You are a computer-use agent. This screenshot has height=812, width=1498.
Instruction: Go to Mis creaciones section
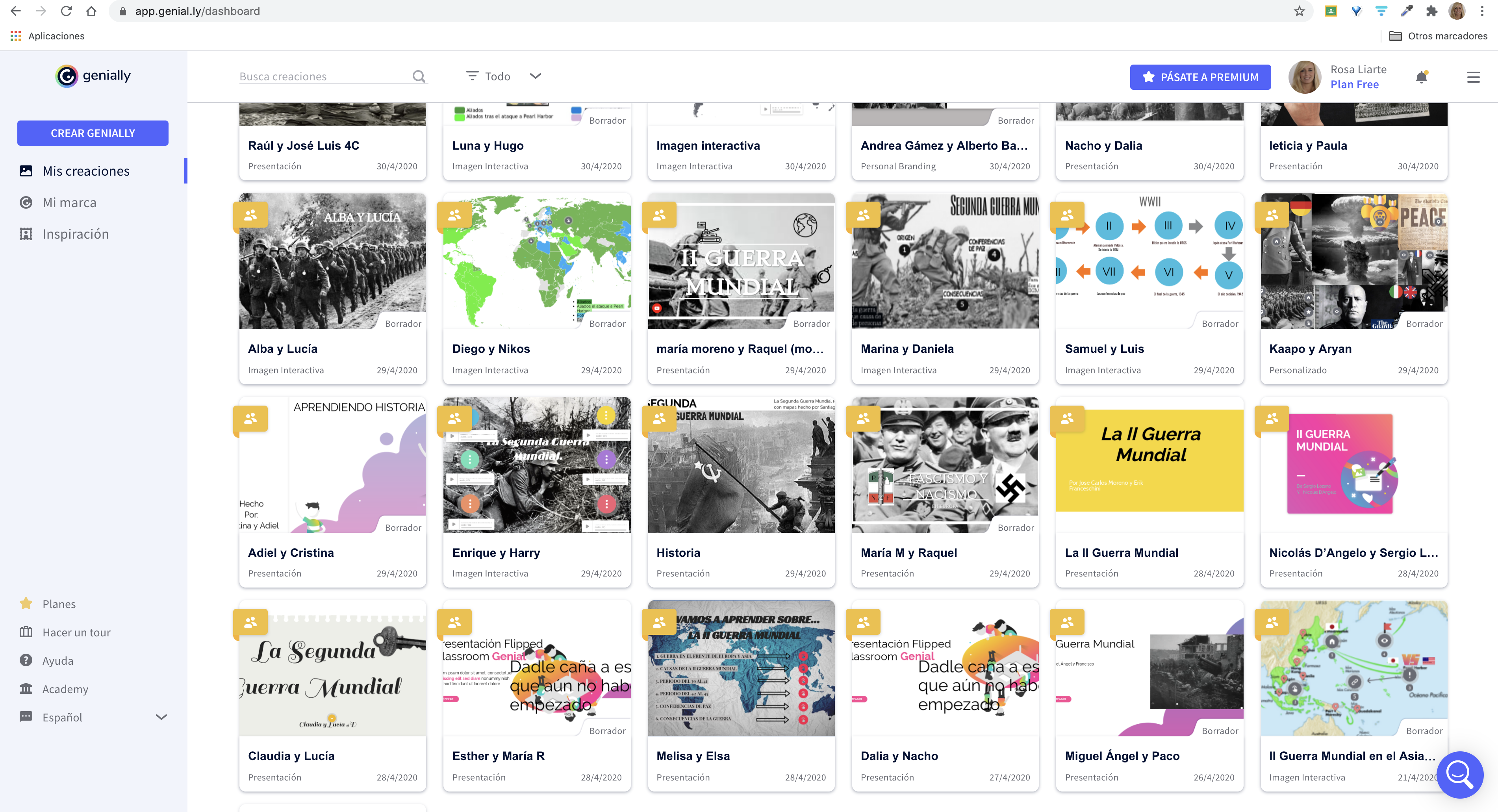coord(86,171)
